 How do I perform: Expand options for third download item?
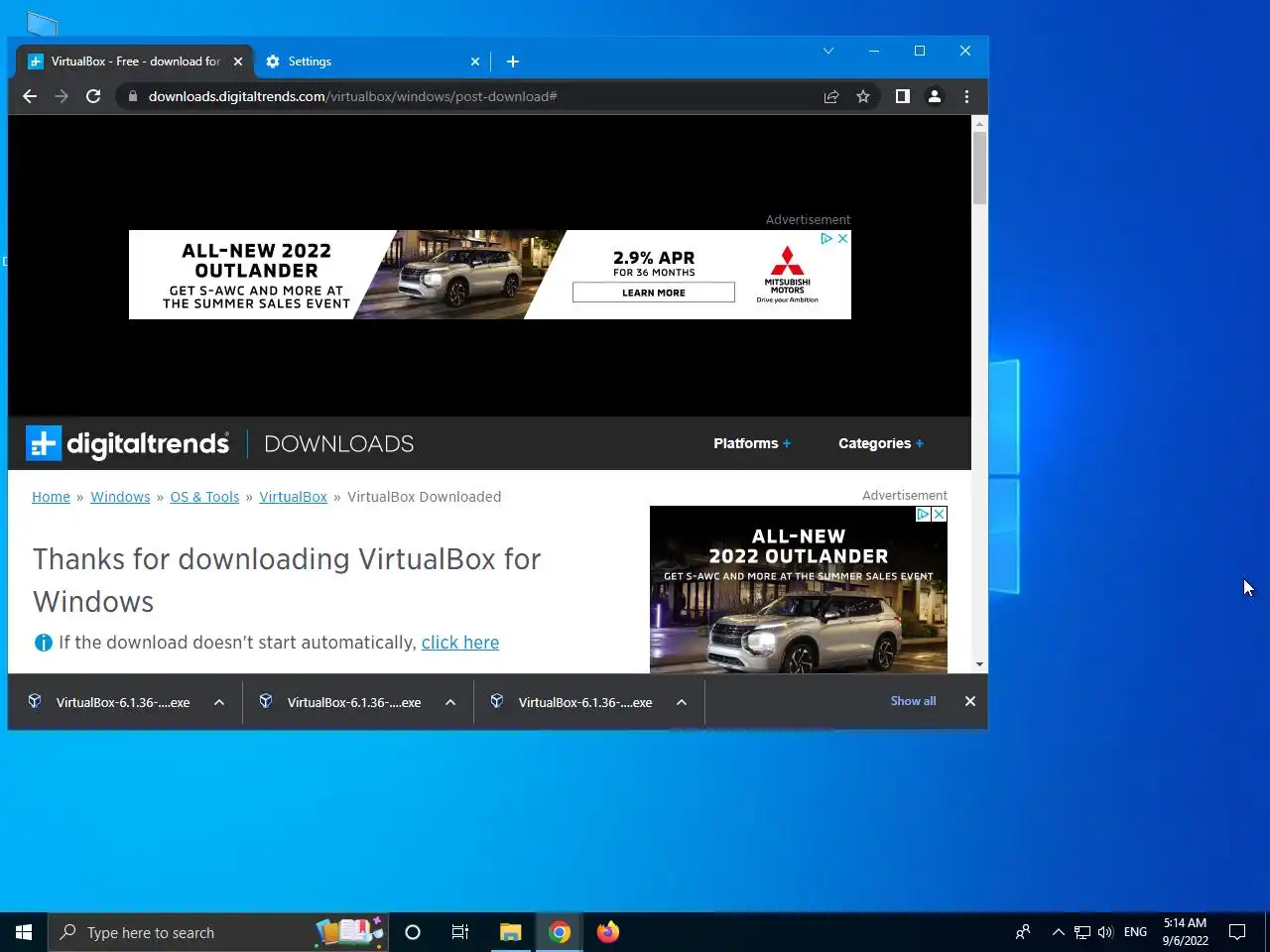[x=682, y=702]
